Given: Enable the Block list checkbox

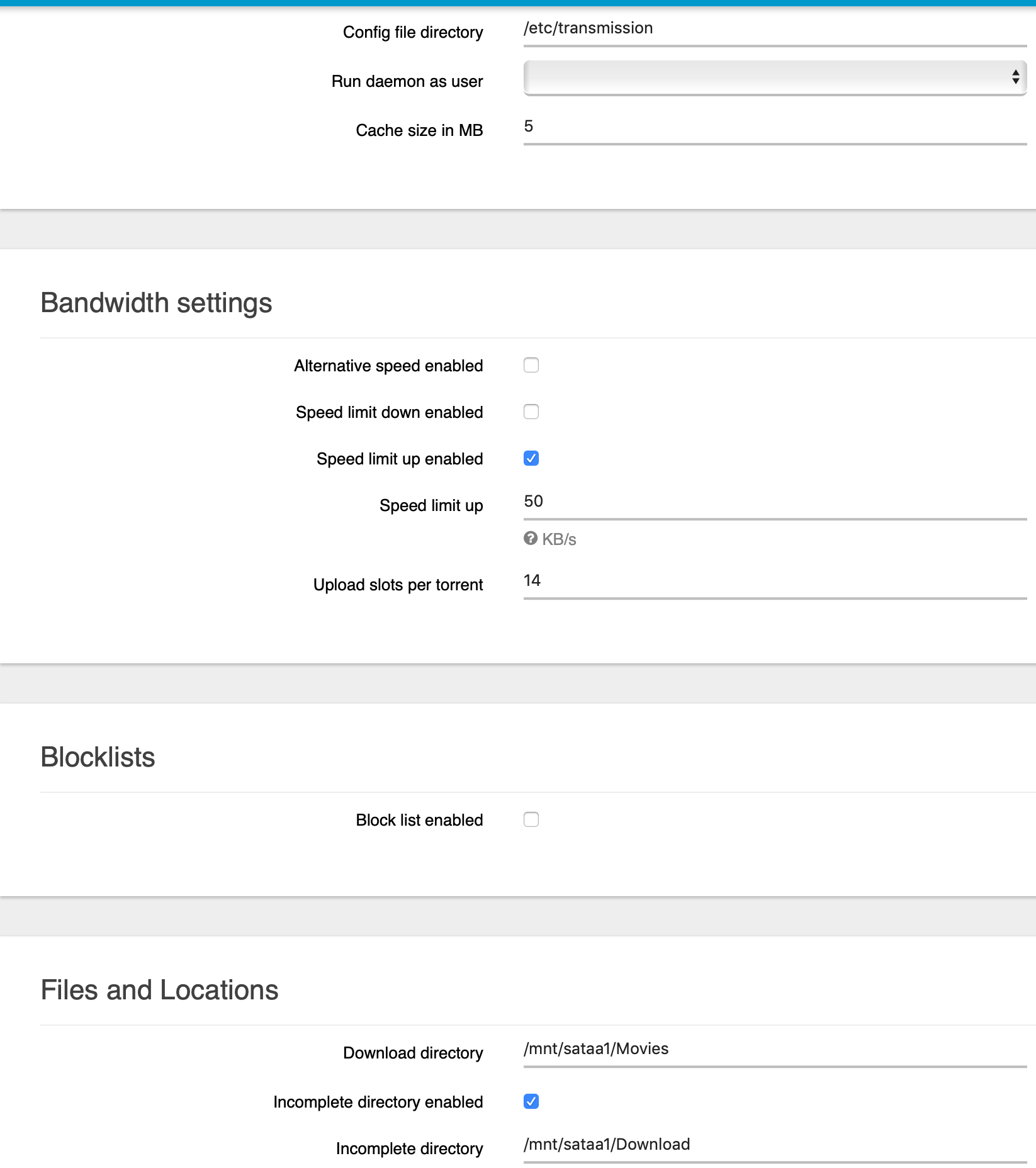Looking at the screenshot, I should coord(531,819).
